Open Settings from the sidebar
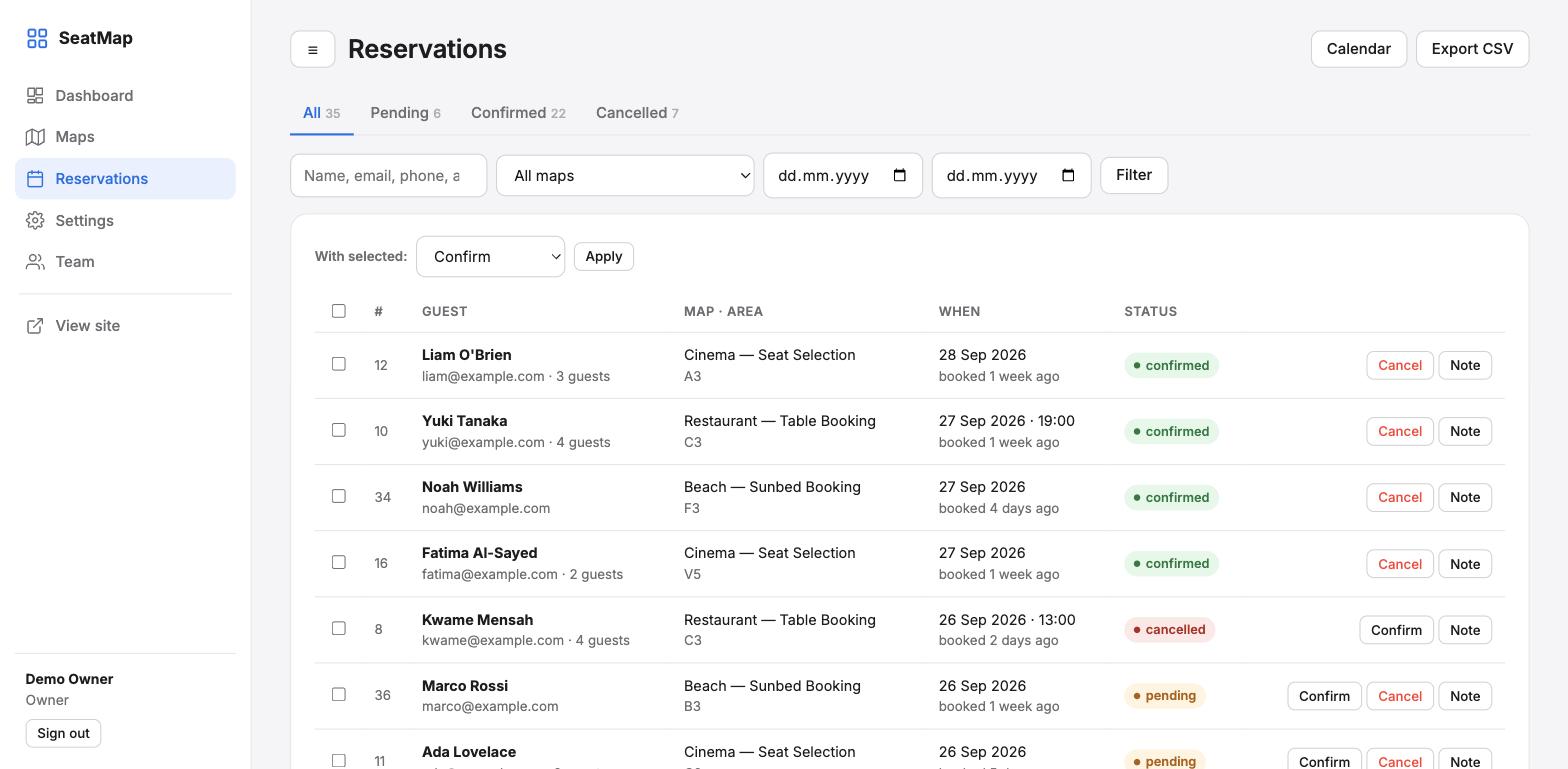 [x=125, y=220]
